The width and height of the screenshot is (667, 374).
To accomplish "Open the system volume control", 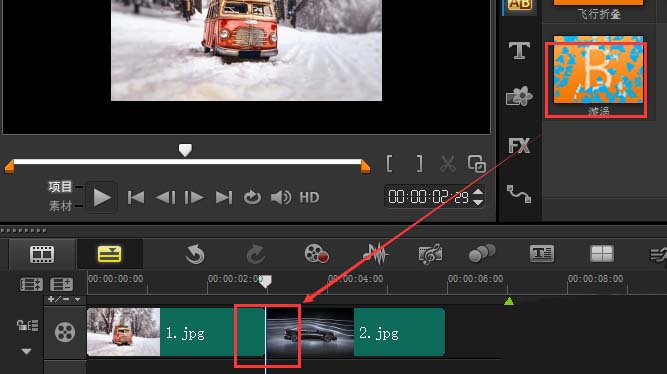I will tap(281, 197).
